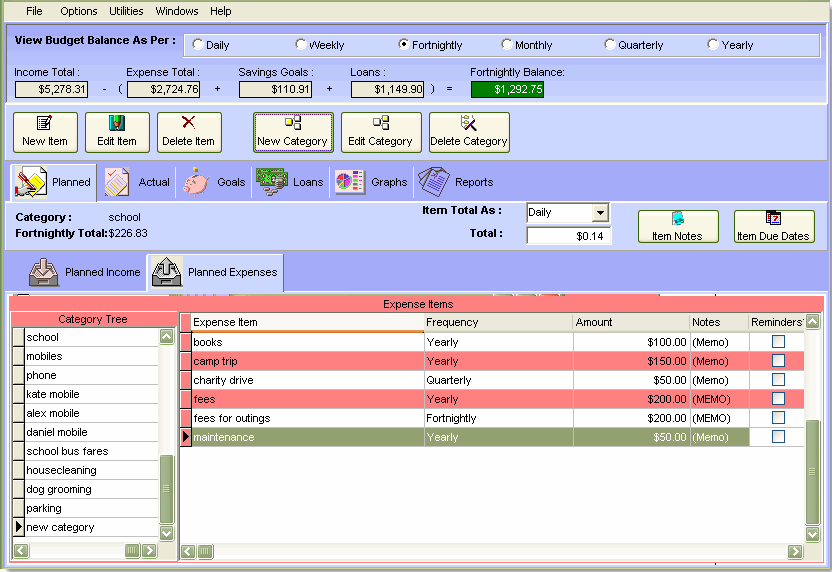Image resolution: width=832 pixels, height=572 pixels.
Task: Click the Edit Category icon
Action: (x=380, y=123)
